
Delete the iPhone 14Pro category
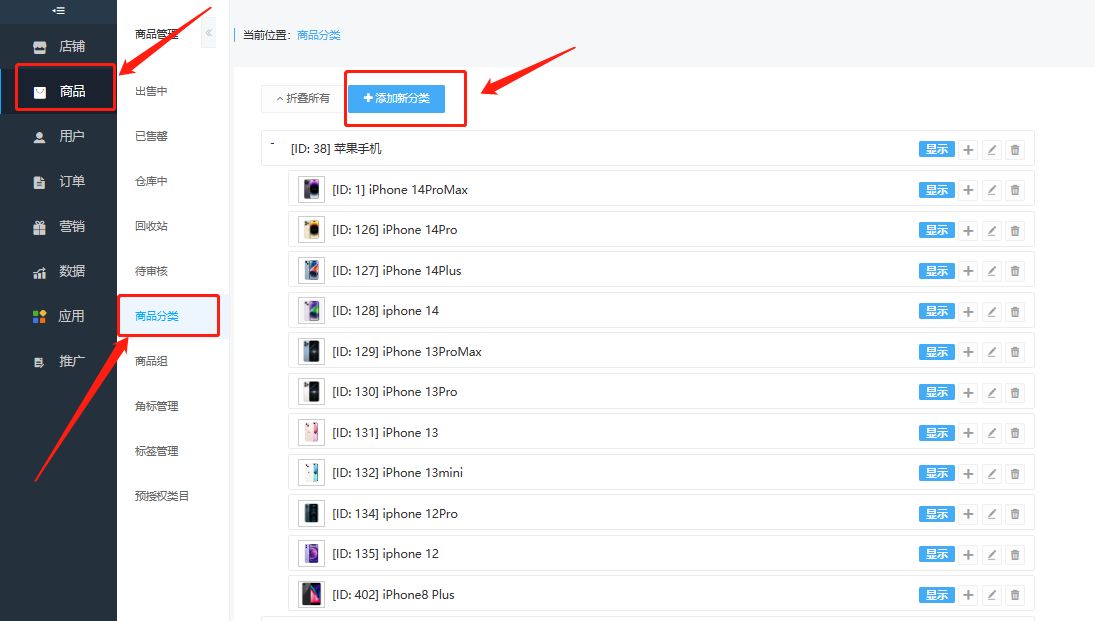pyautogui.click(x=1015, y=231)
